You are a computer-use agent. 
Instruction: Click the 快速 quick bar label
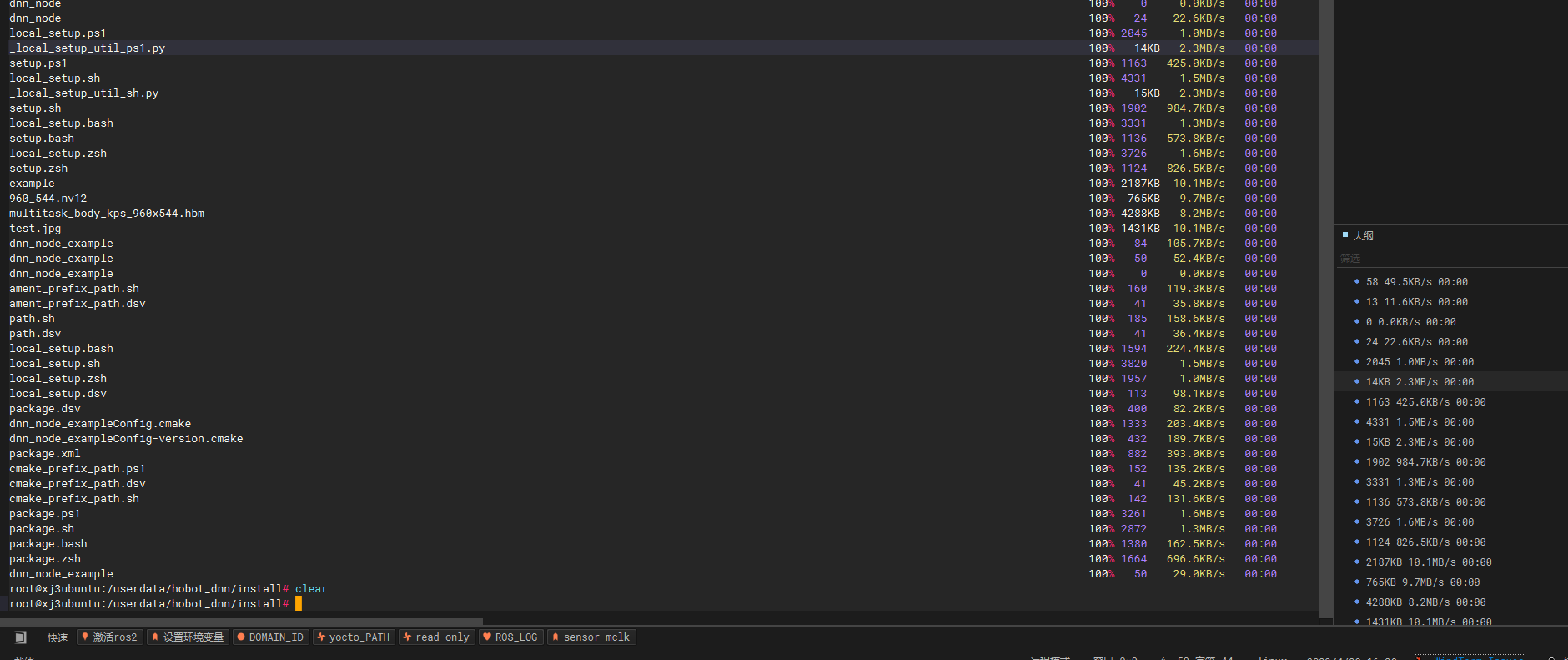58,637
